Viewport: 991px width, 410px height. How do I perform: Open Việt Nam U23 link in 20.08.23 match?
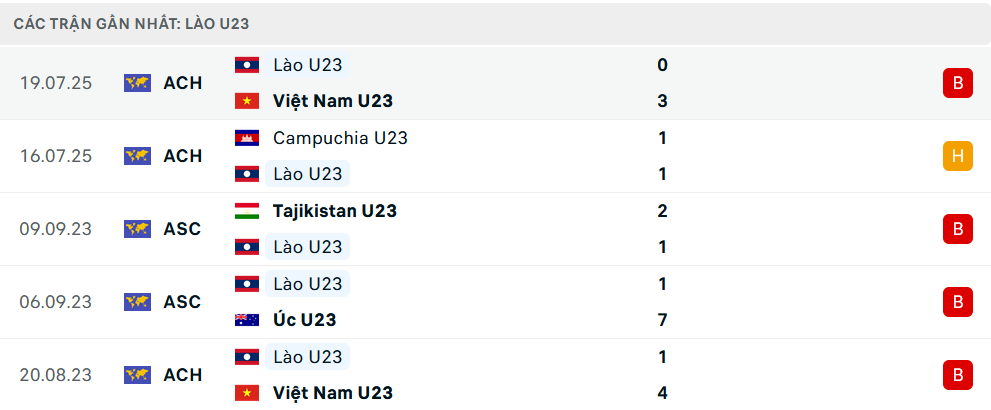(x=332, y=393)
